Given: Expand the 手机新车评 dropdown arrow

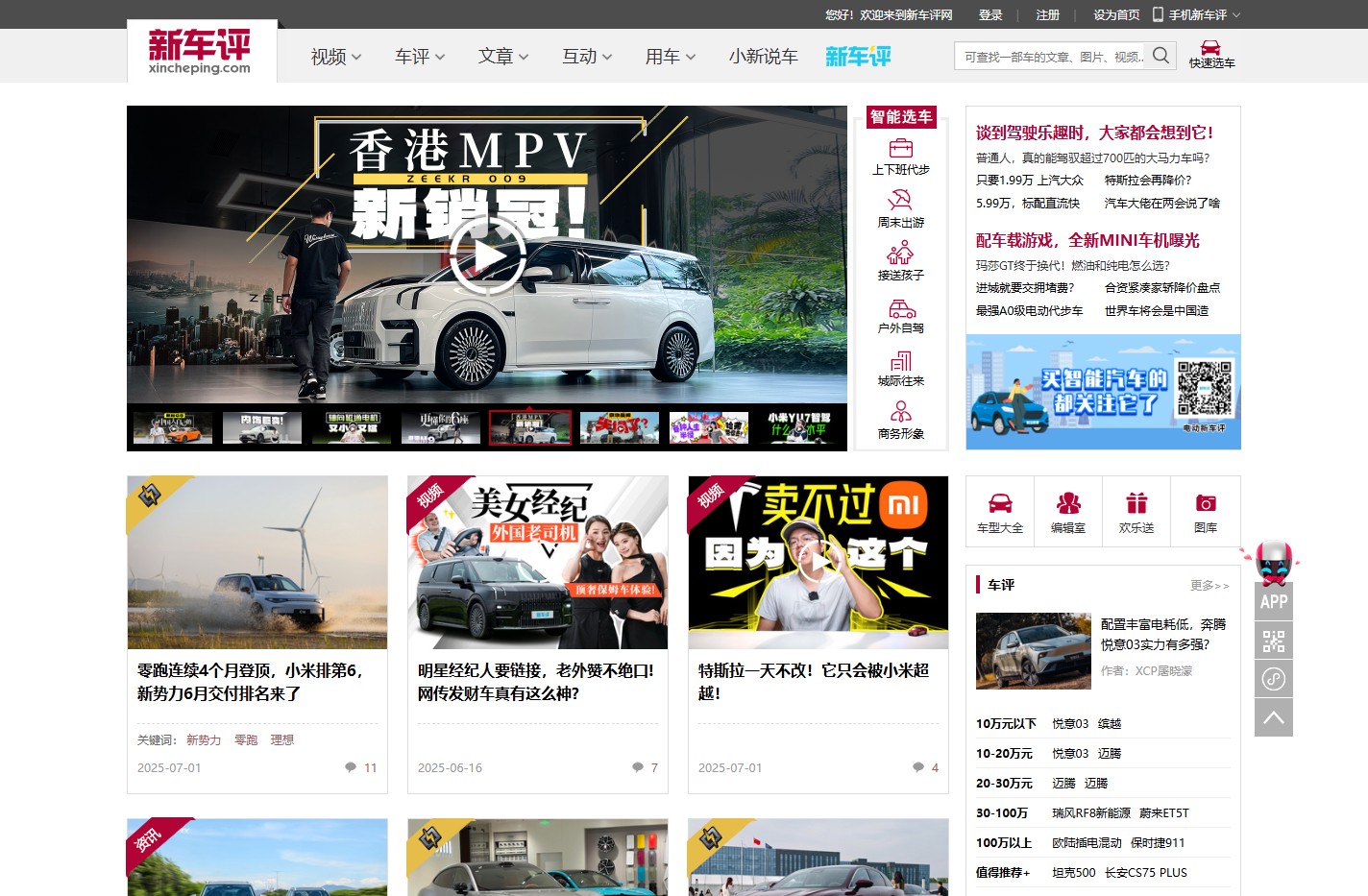Looking at the screenshot, I should [x=1236, y=15].
